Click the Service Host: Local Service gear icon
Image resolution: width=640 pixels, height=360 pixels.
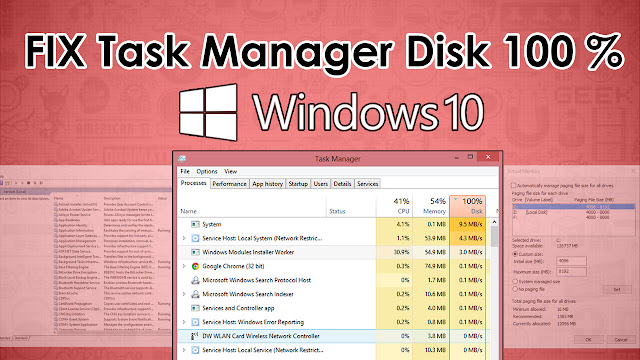196,350
